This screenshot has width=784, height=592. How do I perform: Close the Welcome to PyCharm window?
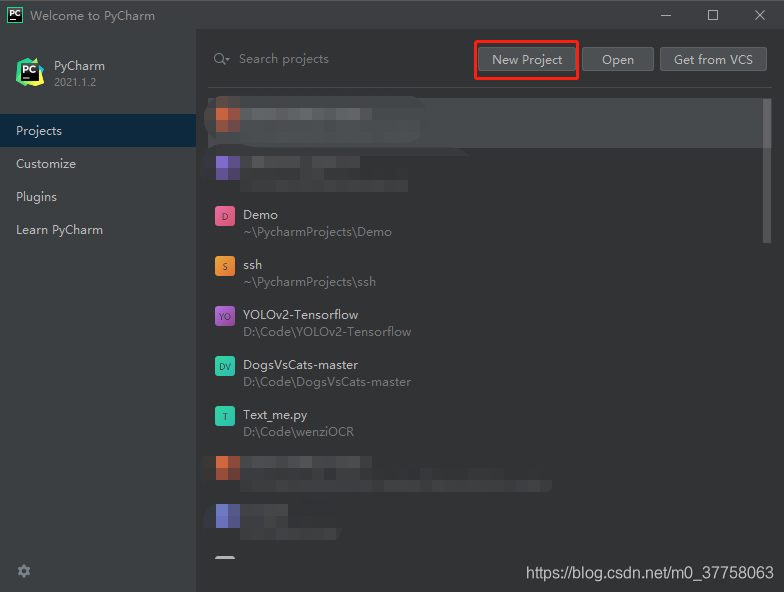pyautogui.click(x=760, y=15)
